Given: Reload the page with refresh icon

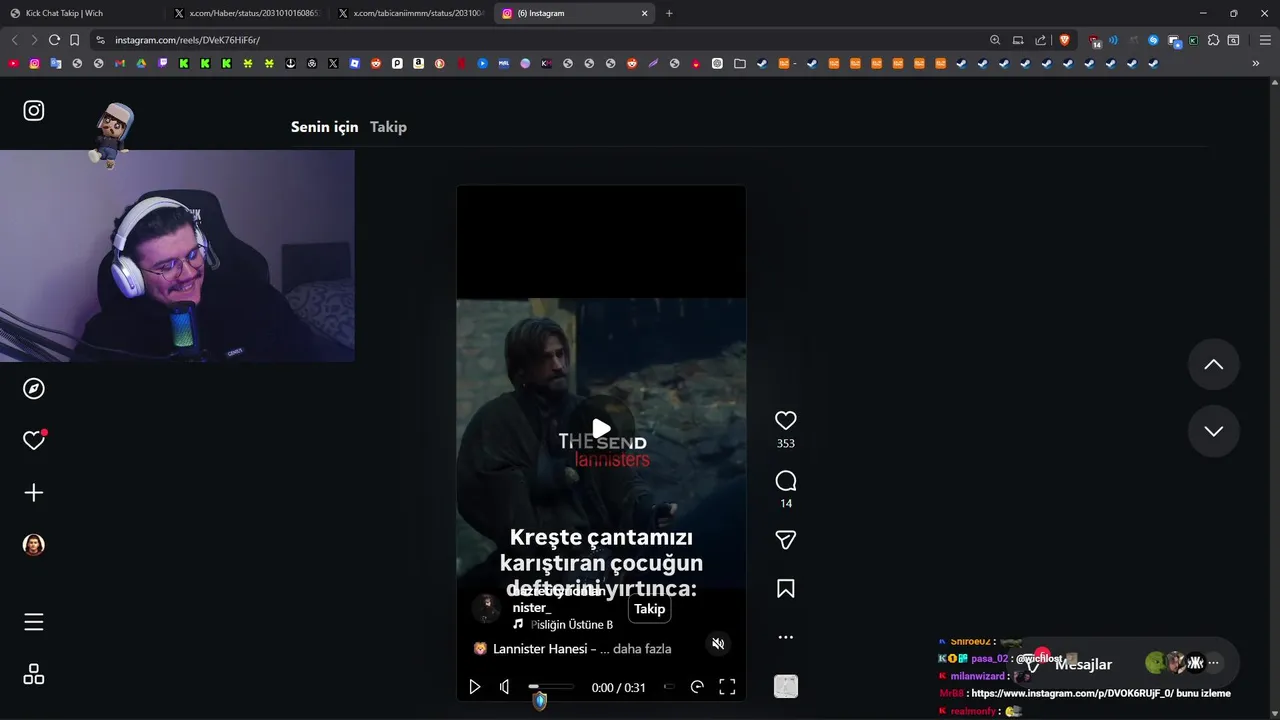Looking at the screenshot, I should coord(54,40).
